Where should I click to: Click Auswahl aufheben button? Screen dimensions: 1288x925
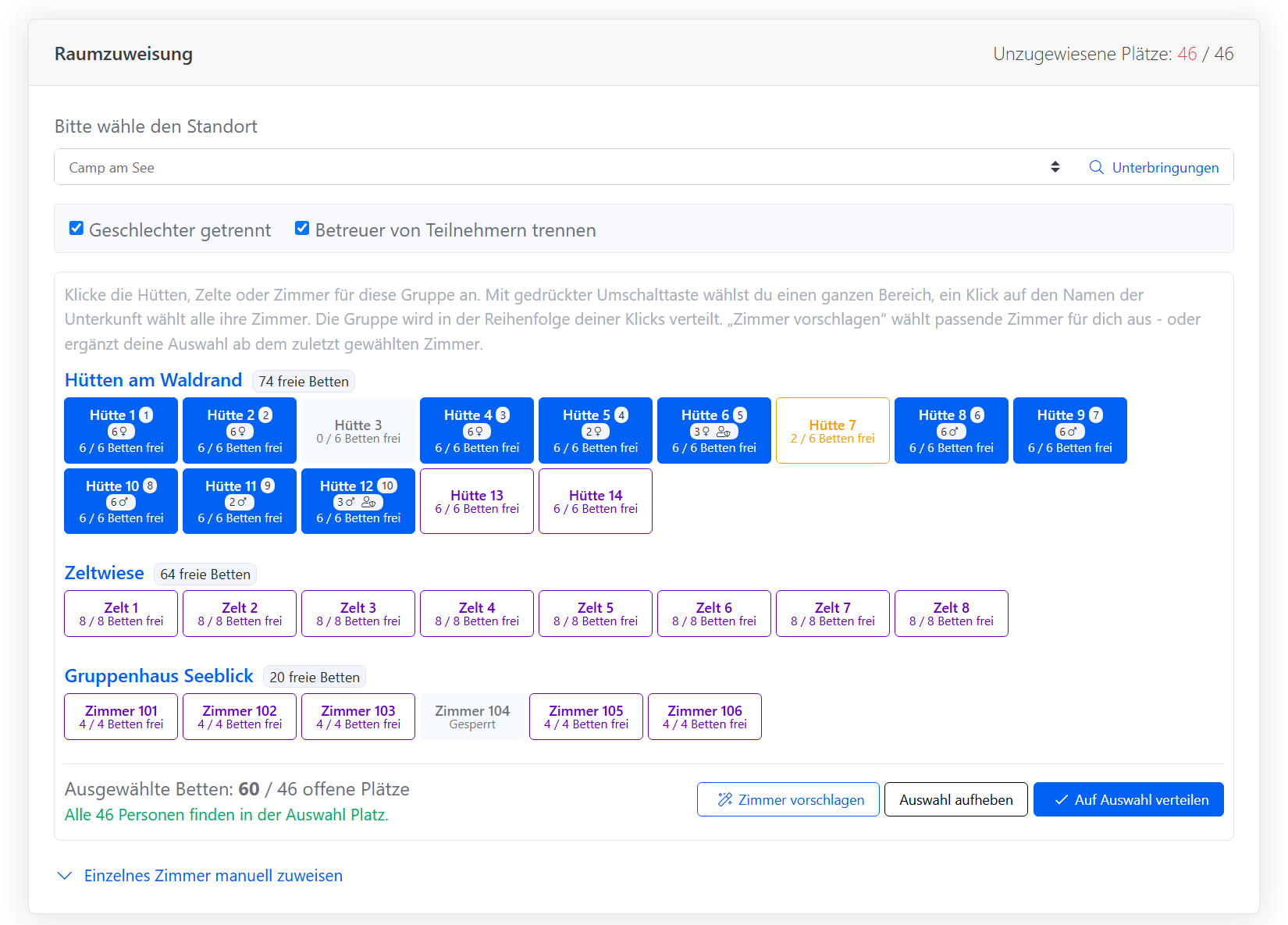point(956,799)
